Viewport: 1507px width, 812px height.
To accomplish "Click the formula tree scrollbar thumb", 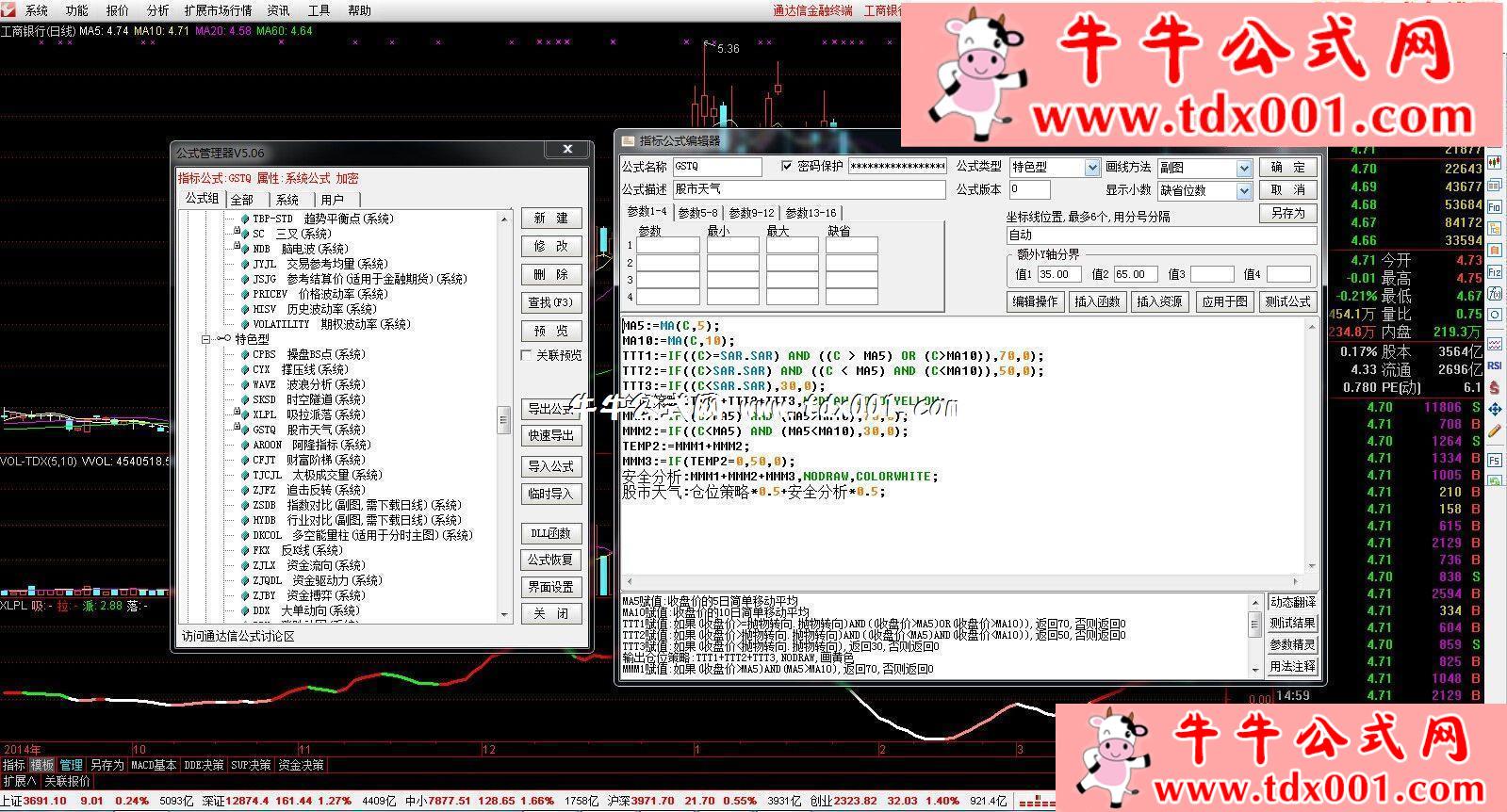I will (504, 421).
